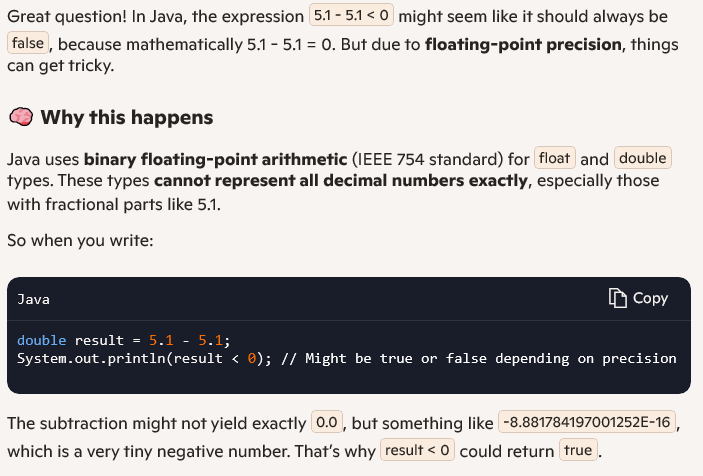Click the "5.1 - 5.1 < 0" inline code
The image size is (703, 476).
pos(352,17)
